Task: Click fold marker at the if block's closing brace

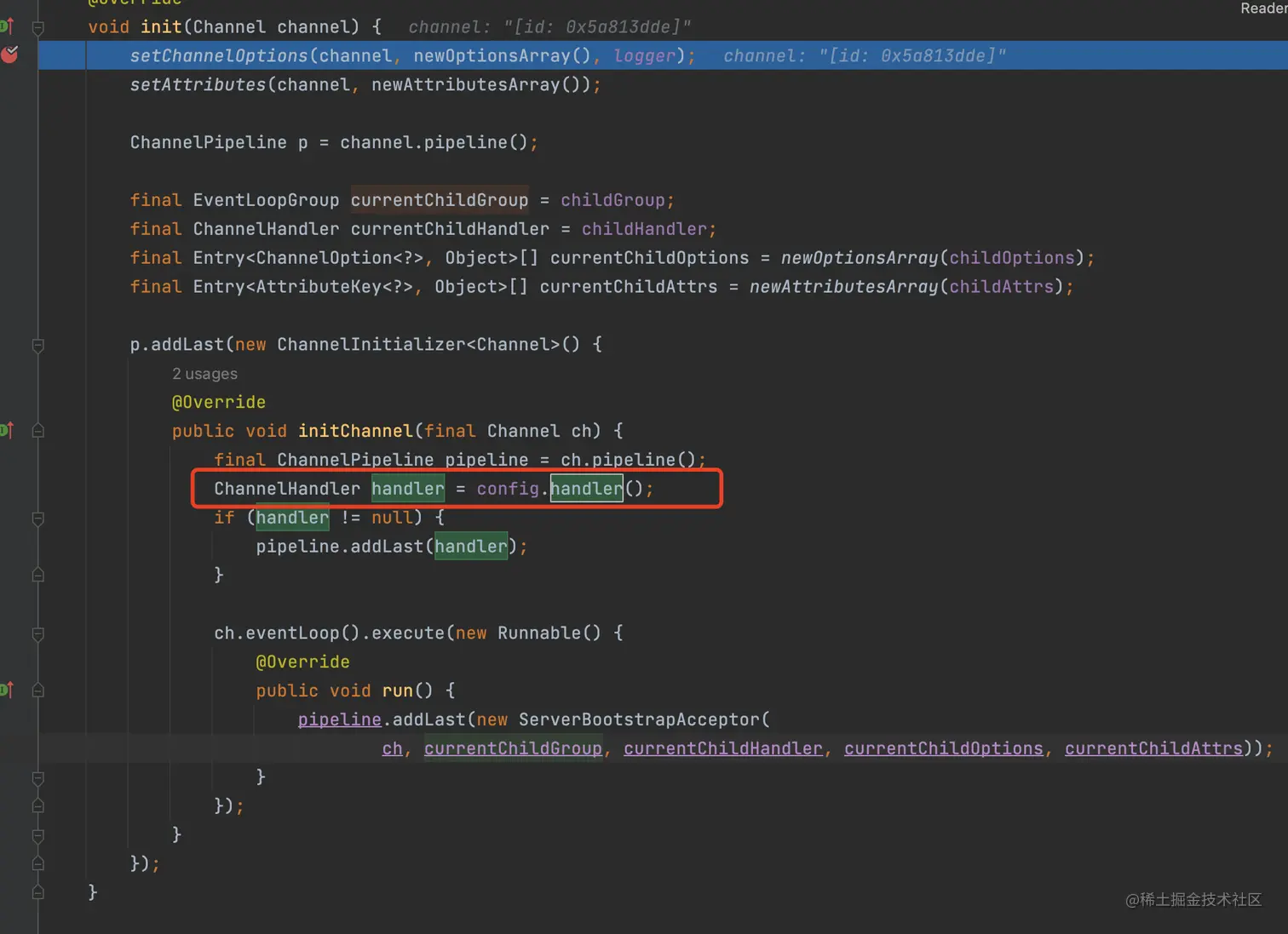Action: pos(37,576)
